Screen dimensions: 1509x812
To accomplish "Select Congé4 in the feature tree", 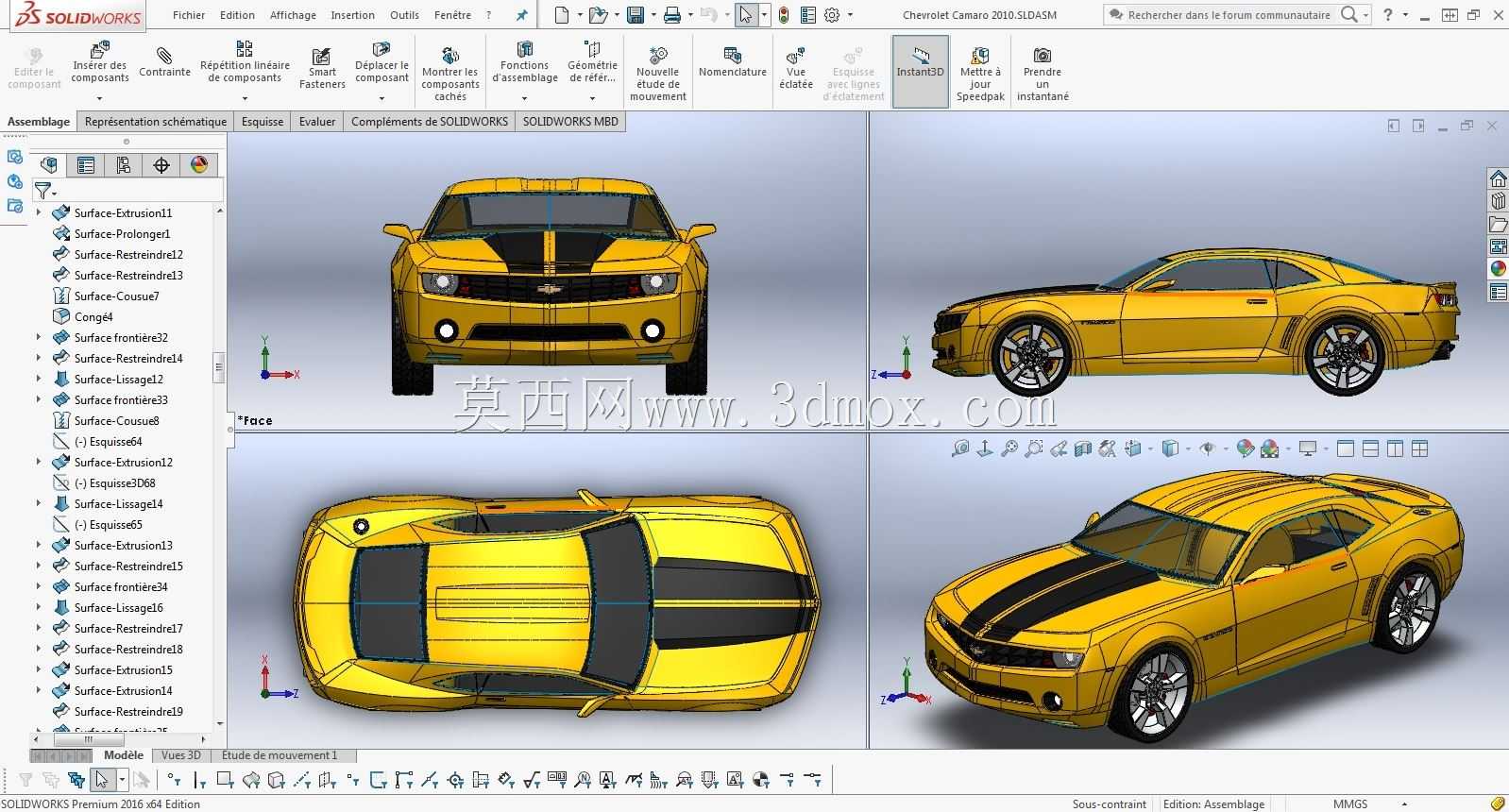I will click(x=93, y=317).
